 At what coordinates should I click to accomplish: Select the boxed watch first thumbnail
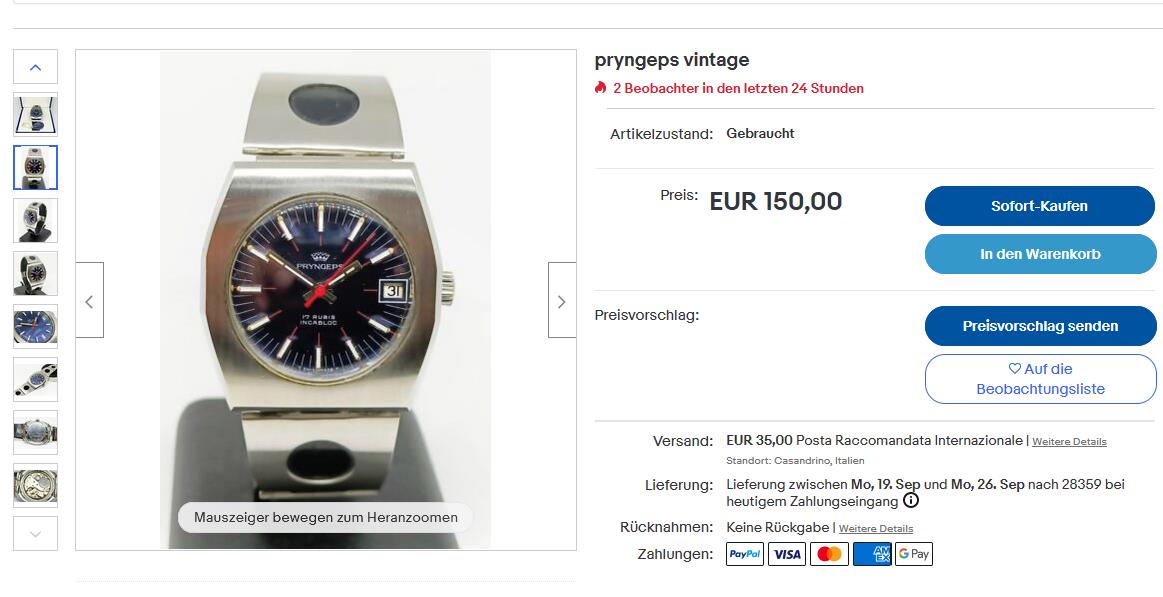point(36,114)
